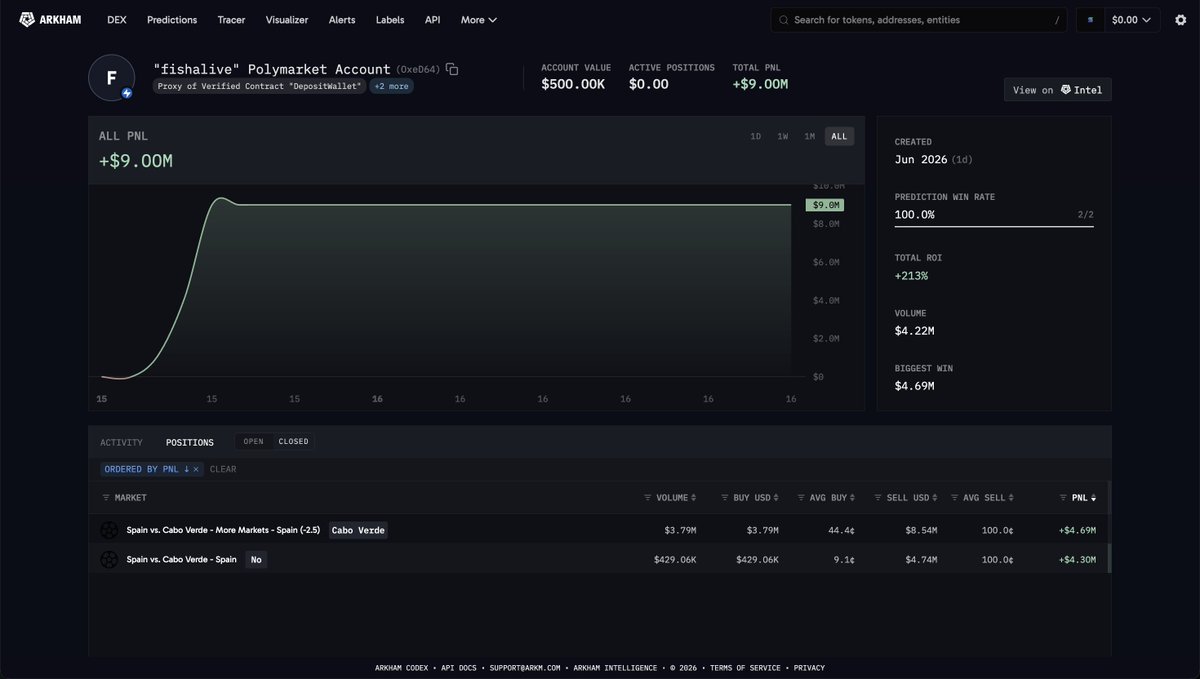Viewport: 1200px width, 679px height.
Task: Switch positions filter to OPEN
Action: tap(254, 441)
